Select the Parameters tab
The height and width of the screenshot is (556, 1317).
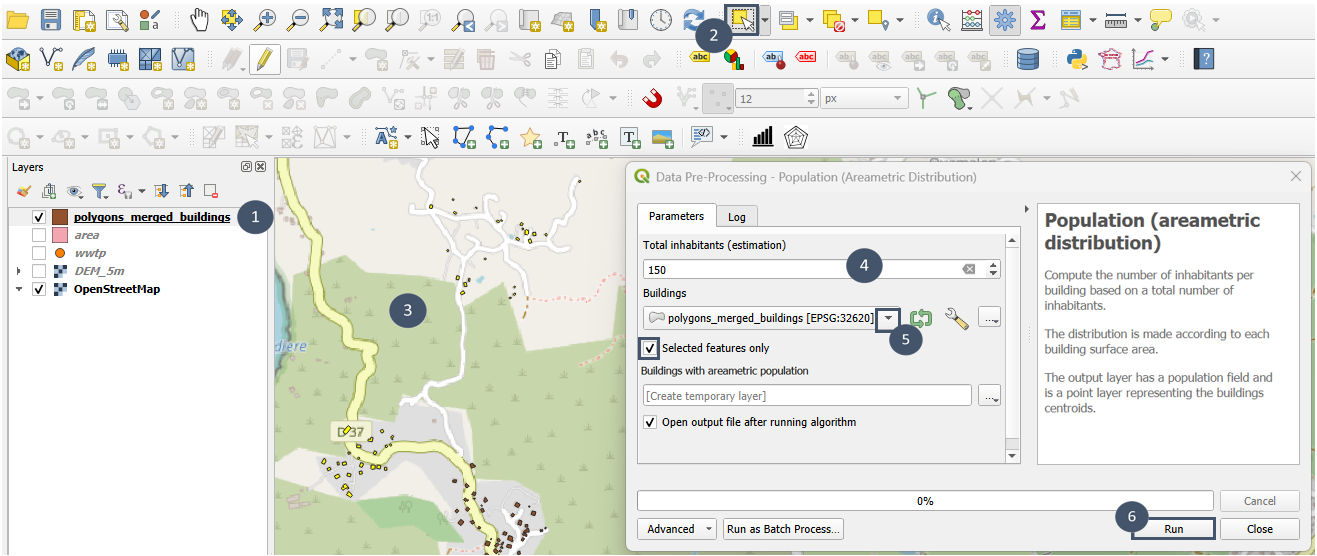tap(675, 216)
